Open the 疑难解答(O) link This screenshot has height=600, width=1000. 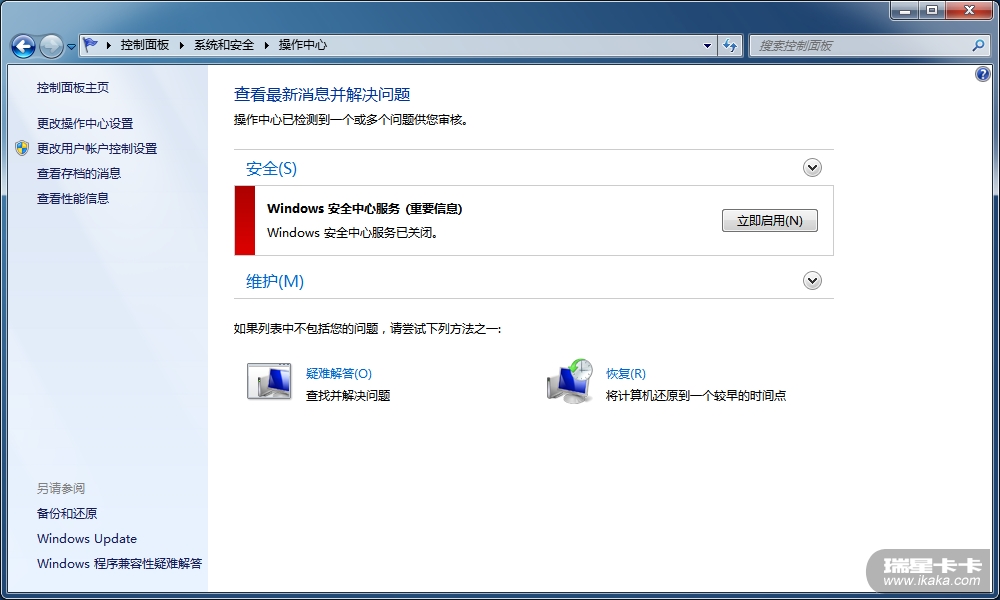tap(339, 374)
